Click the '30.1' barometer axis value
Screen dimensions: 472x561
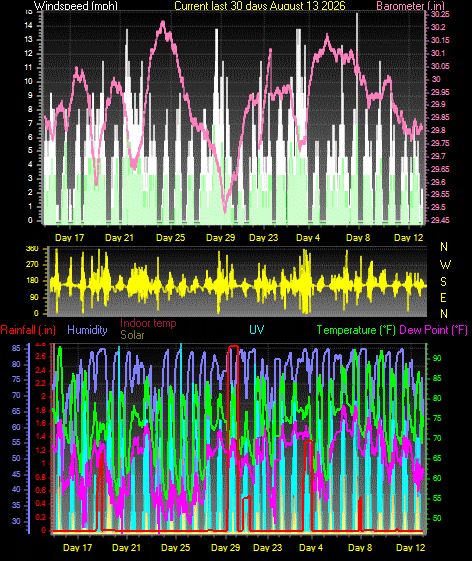coord(438,53)
